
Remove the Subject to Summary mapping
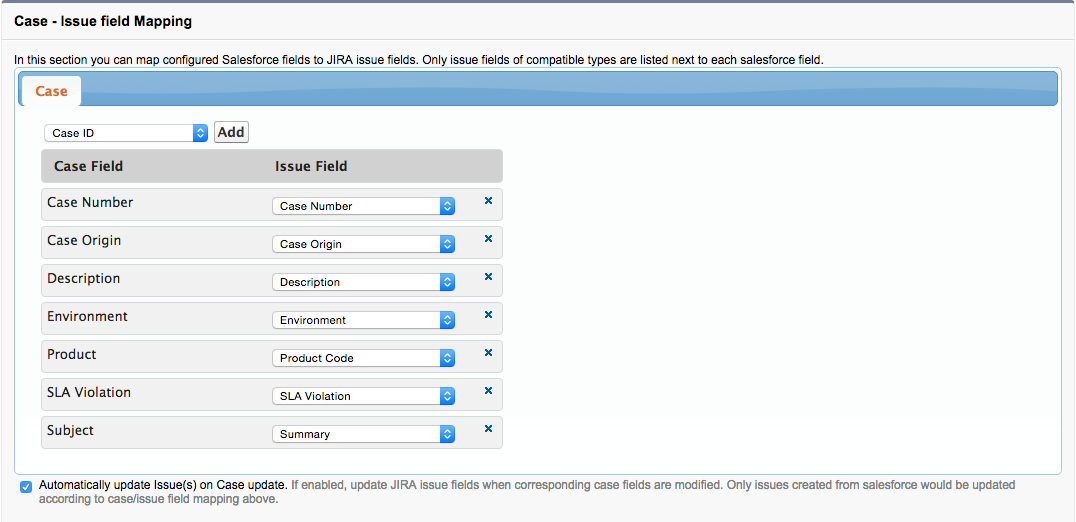488,429
